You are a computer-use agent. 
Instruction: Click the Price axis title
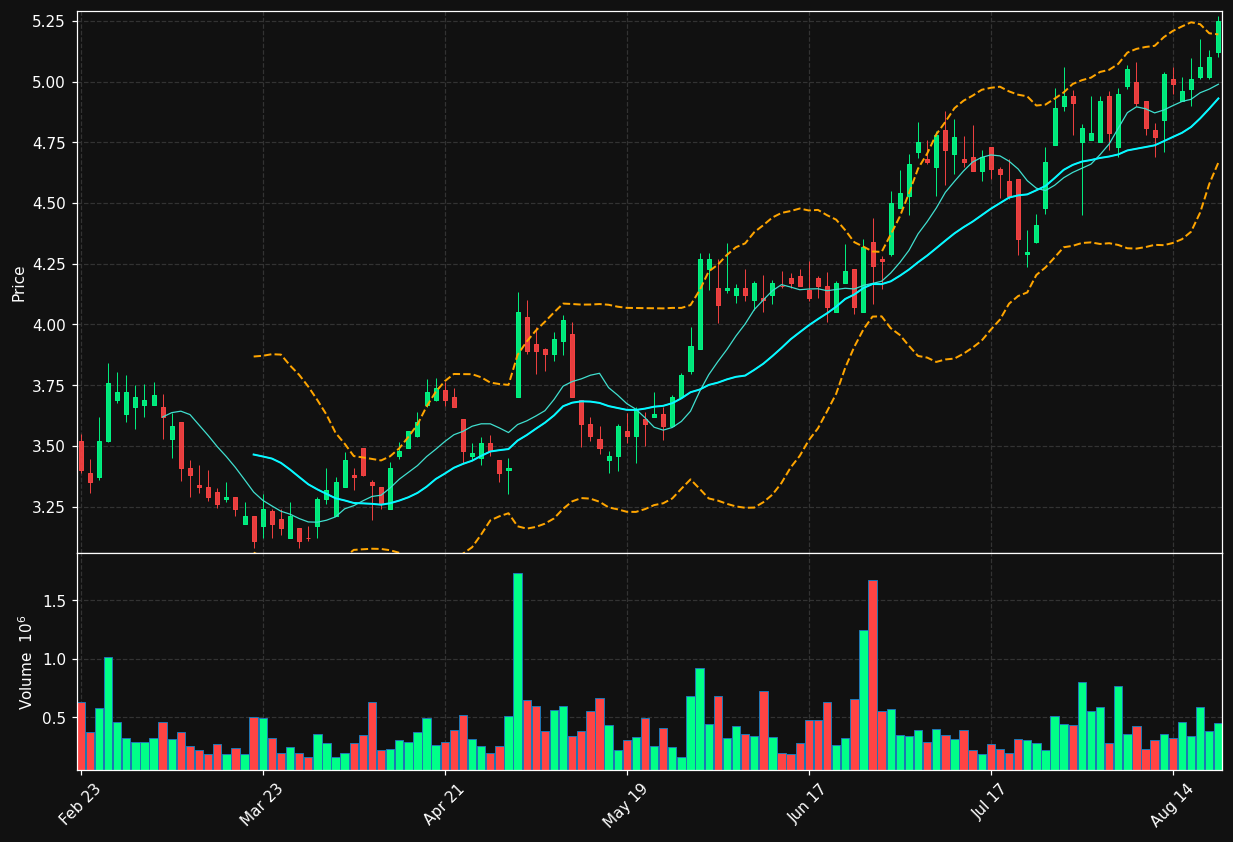pos(18,283)
